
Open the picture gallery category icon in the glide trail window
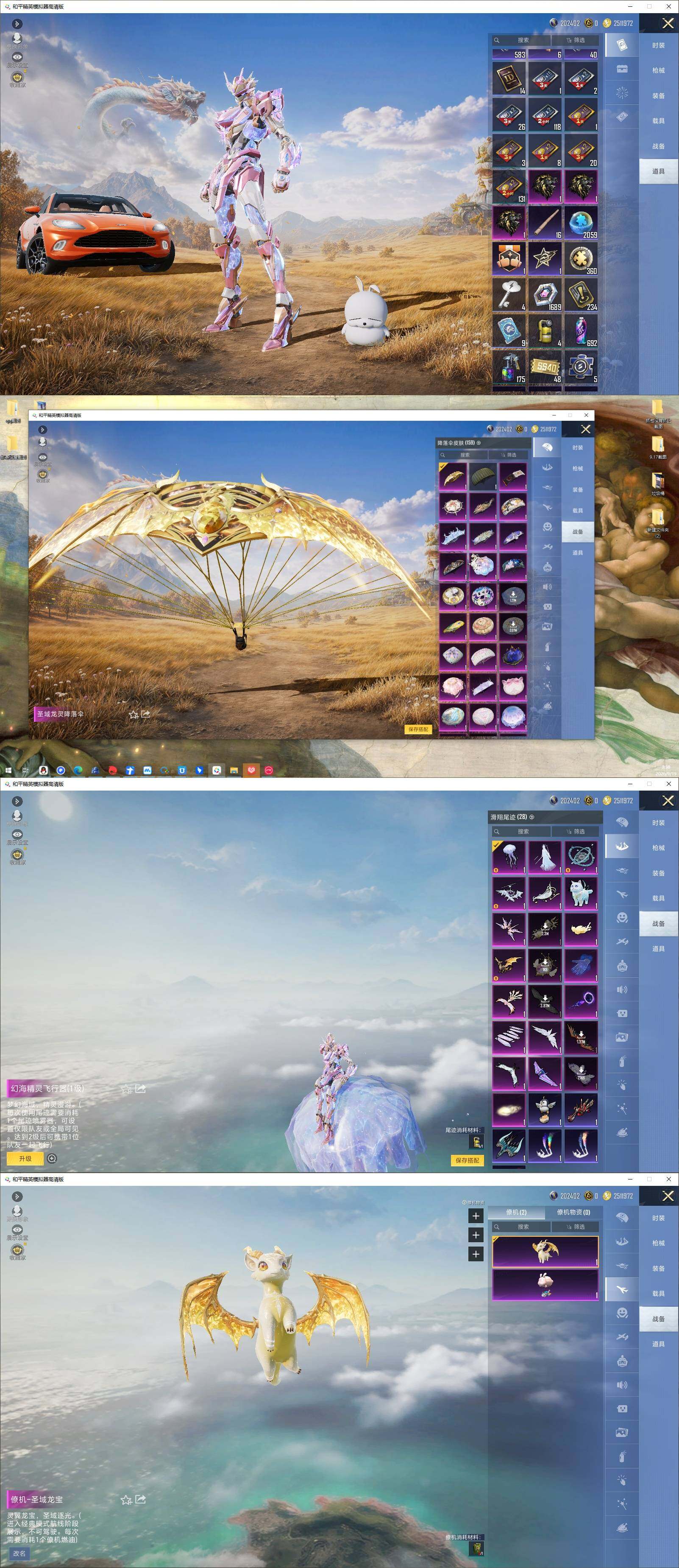(x=622, y=1037)
